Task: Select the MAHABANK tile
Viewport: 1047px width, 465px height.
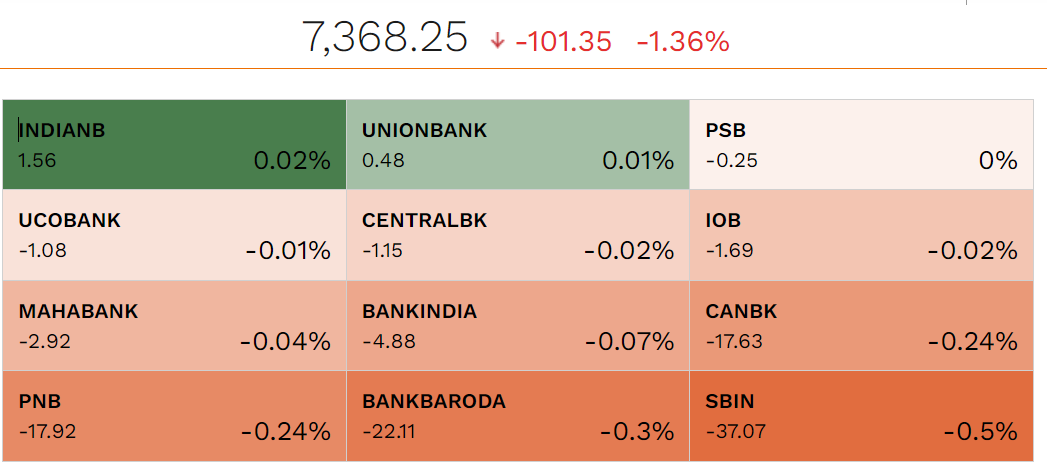Action: [x=174, y=325]
